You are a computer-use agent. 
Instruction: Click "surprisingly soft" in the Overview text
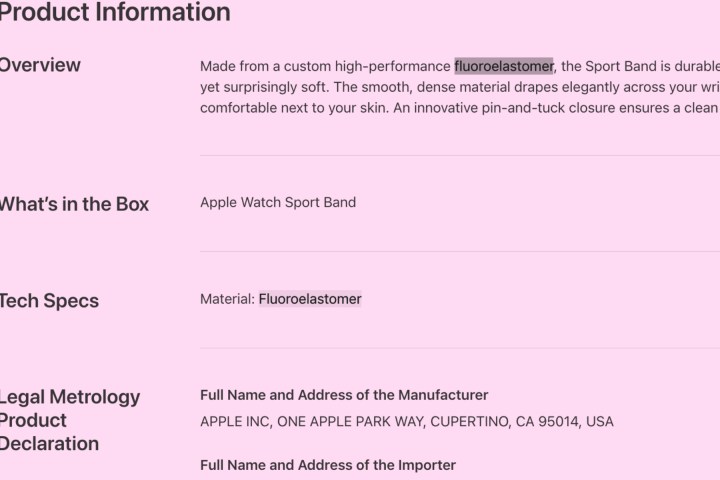click(x=268, y=87)
